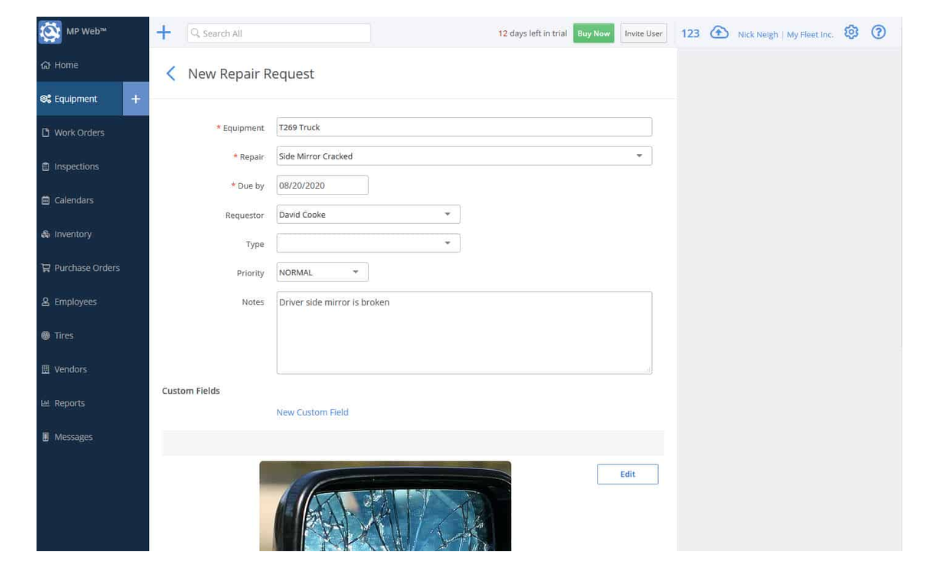The height and width of the screenshot is (563, 938).
Task: Click the New Custom Field link
Action: 312,412
